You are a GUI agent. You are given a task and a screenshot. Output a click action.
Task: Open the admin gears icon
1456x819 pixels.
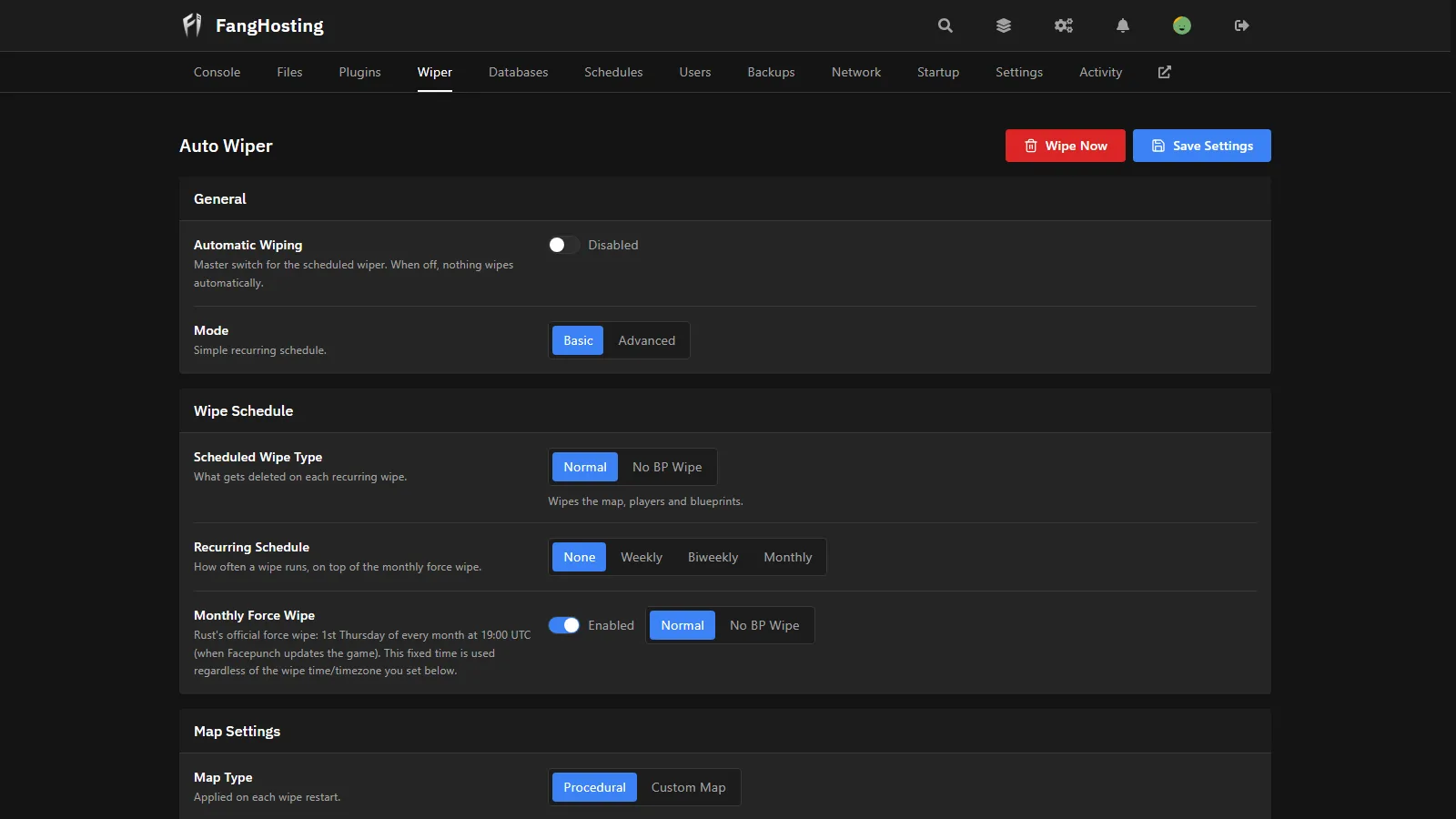(1064, 25)
